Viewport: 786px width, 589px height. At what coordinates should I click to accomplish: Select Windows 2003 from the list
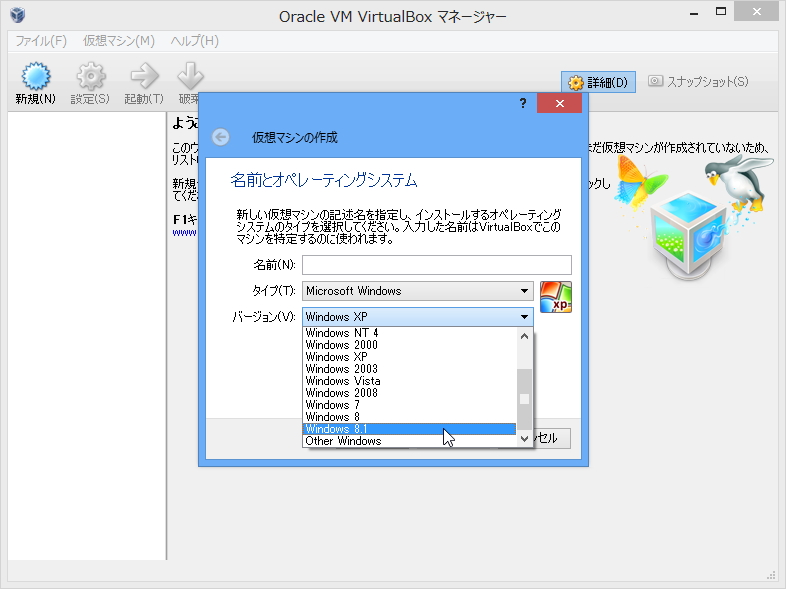tap(410, 369)
